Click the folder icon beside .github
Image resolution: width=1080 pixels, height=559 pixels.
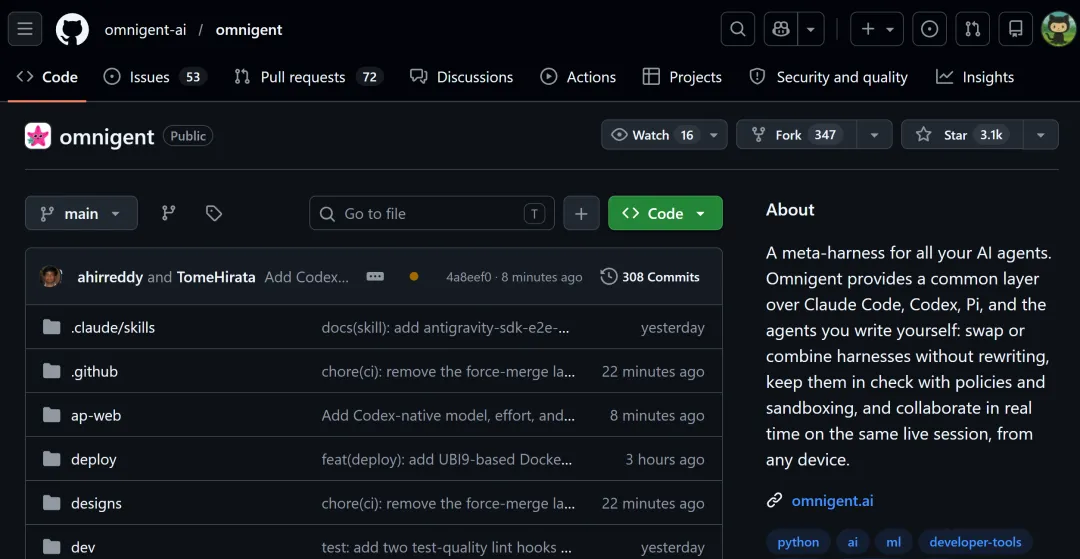point(52,372)
